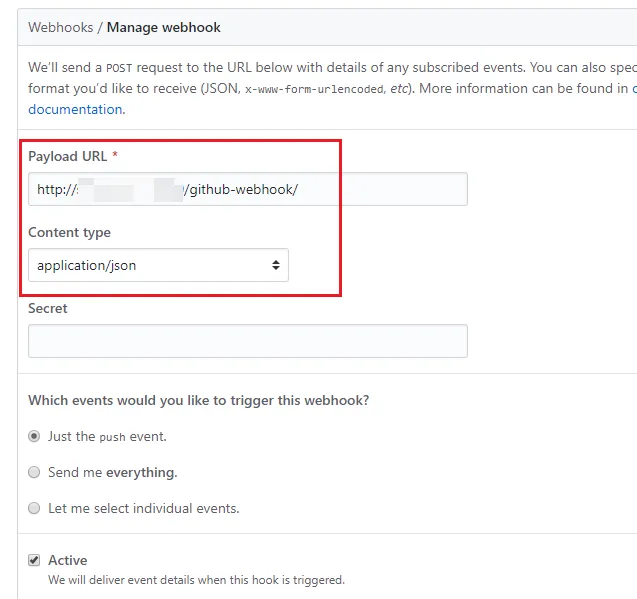Viewport: 637px width, 599px height.
Task: Click the "Which events would you like" heading
Action: pos(198,400)
